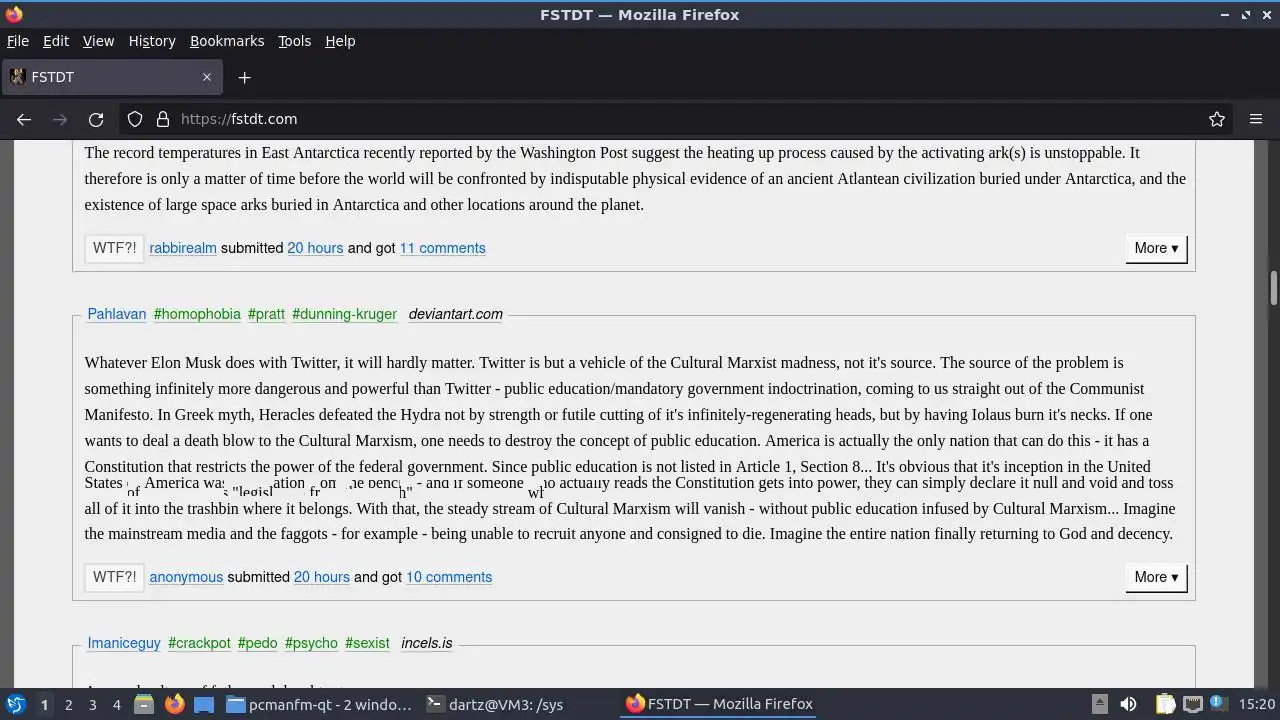Click WTF?! button on rabbirealm post
This screenshot has width=1280, height=720.
pos(114,248)
